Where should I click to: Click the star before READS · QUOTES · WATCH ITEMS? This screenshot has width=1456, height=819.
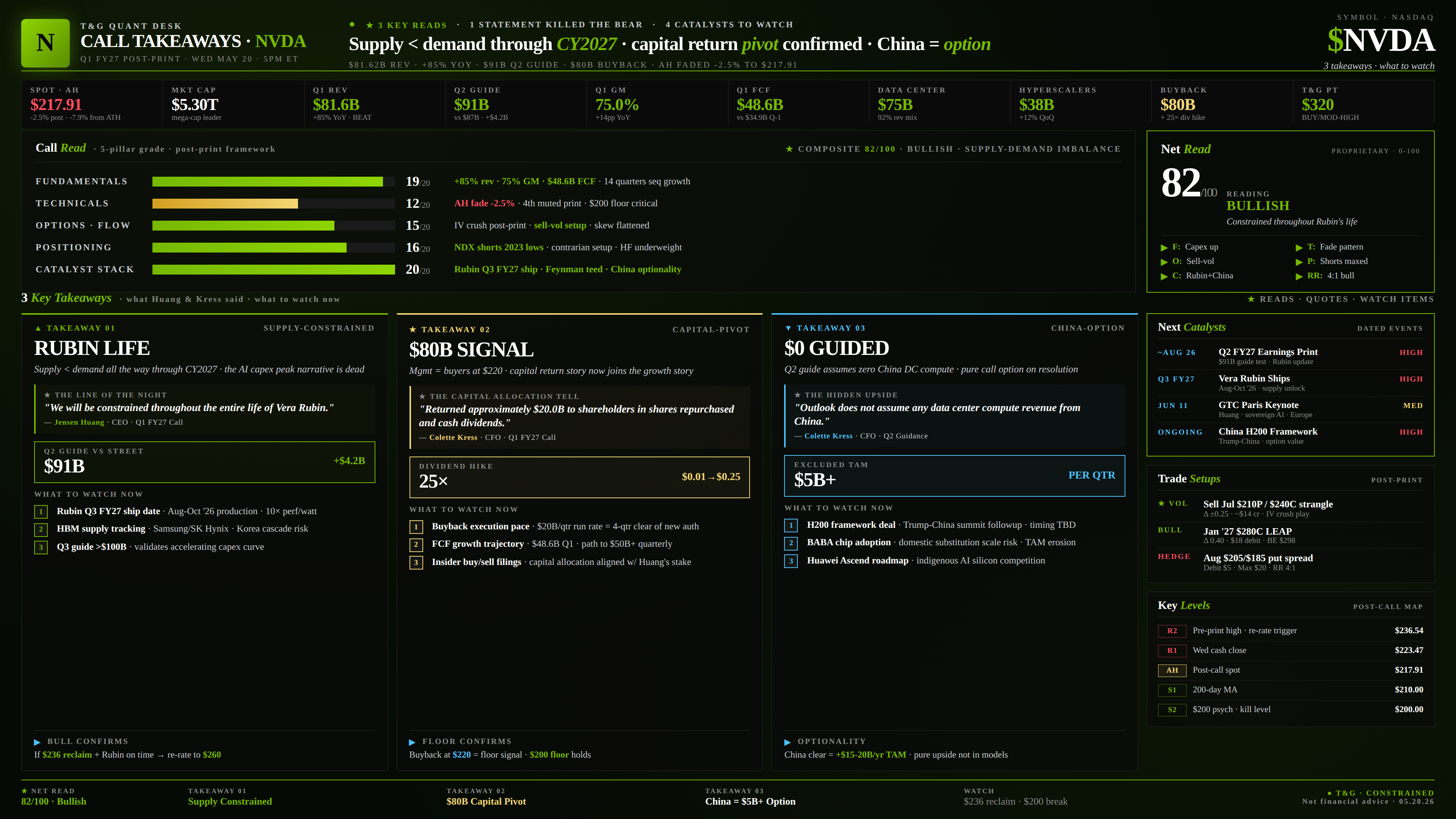tap(1251, 299)
